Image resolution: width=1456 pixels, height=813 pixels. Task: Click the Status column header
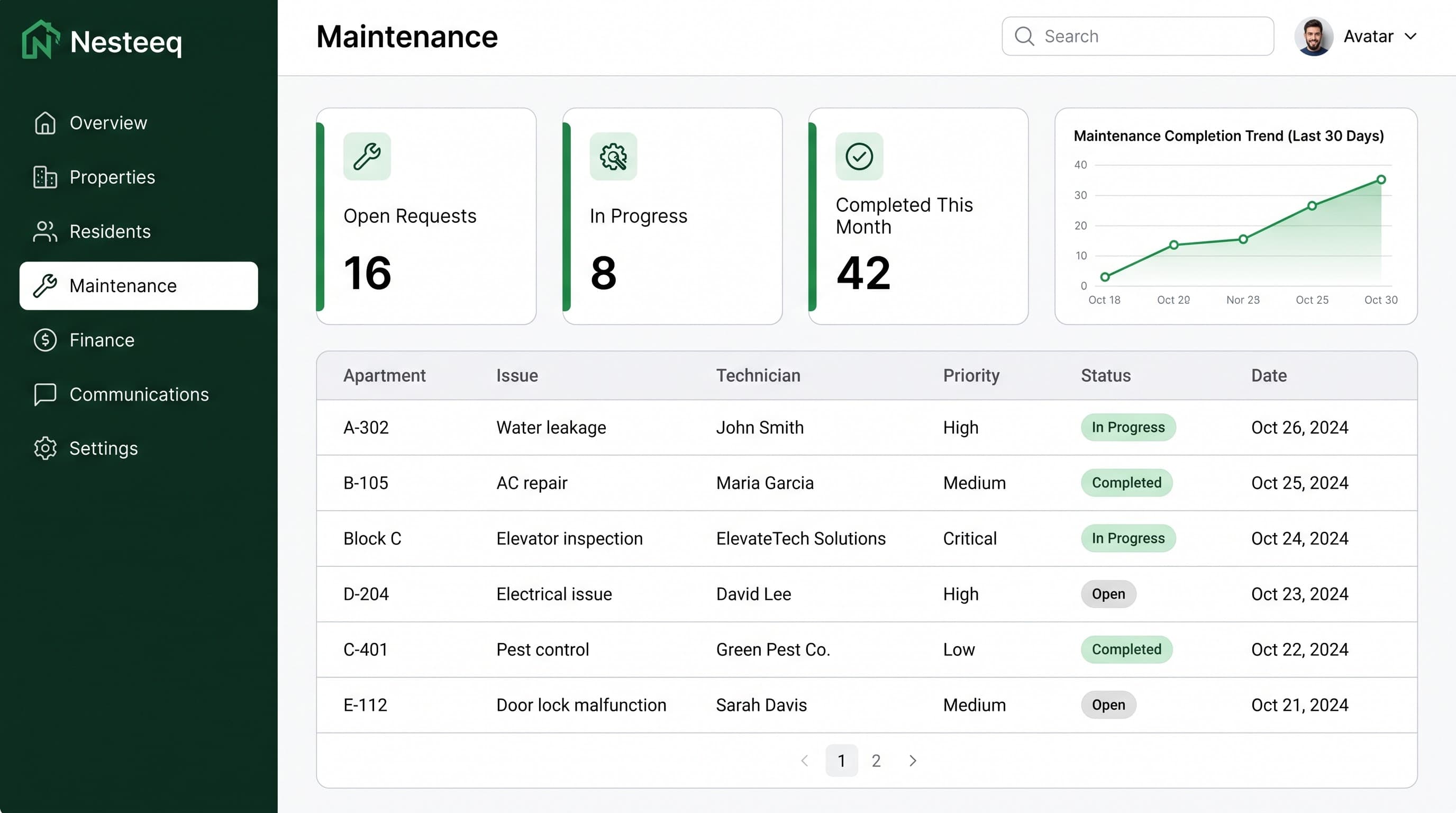point(1106,375)
